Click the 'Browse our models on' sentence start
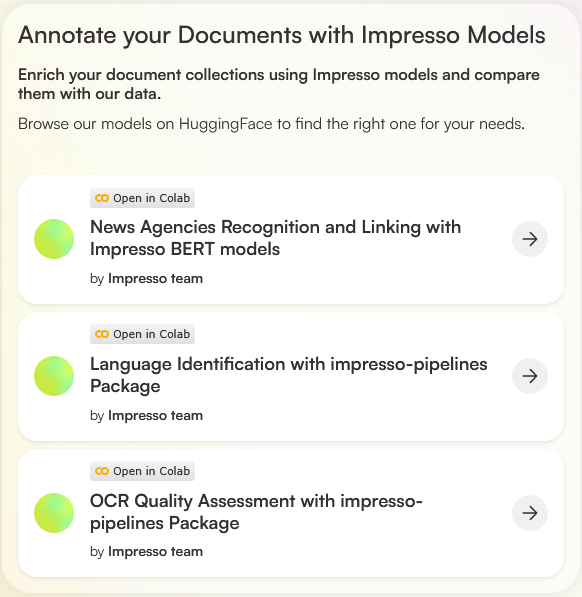582x597 pixels. (x=96, y=124)
